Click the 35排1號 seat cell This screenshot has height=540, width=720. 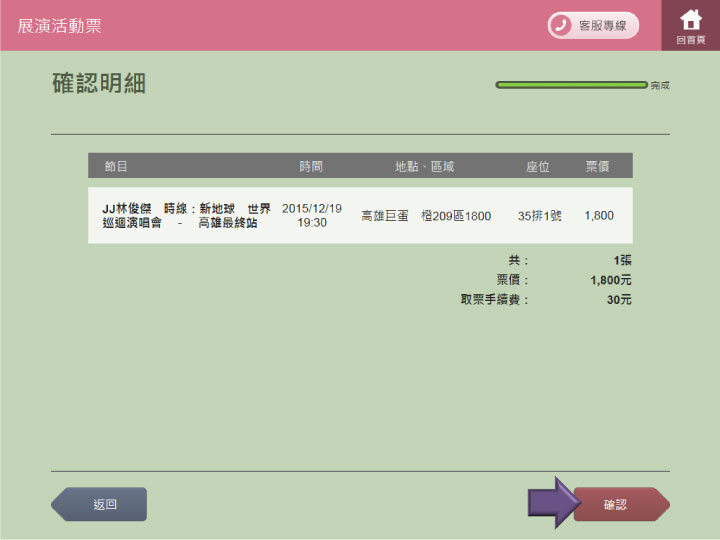pos(540,215)
